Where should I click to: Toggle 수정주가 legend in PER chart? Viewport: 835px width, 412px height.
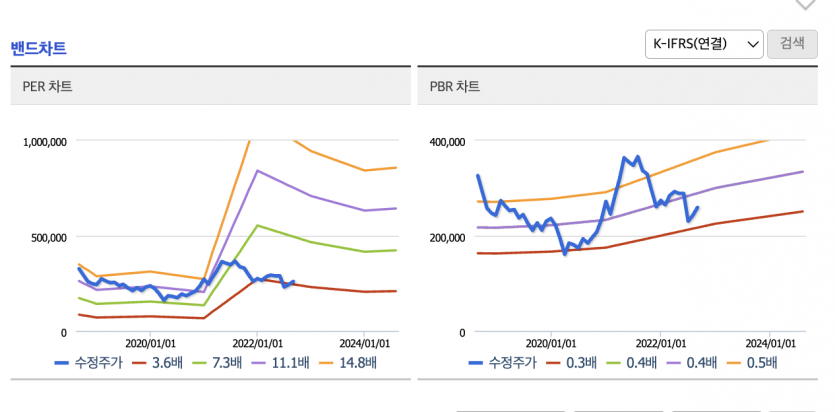coord(89,363)
